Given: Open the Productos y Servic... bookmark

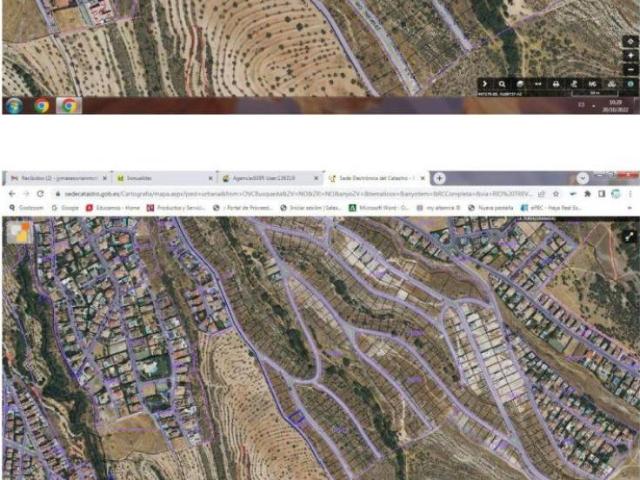Looking at the screenshot, I should 176,208.
